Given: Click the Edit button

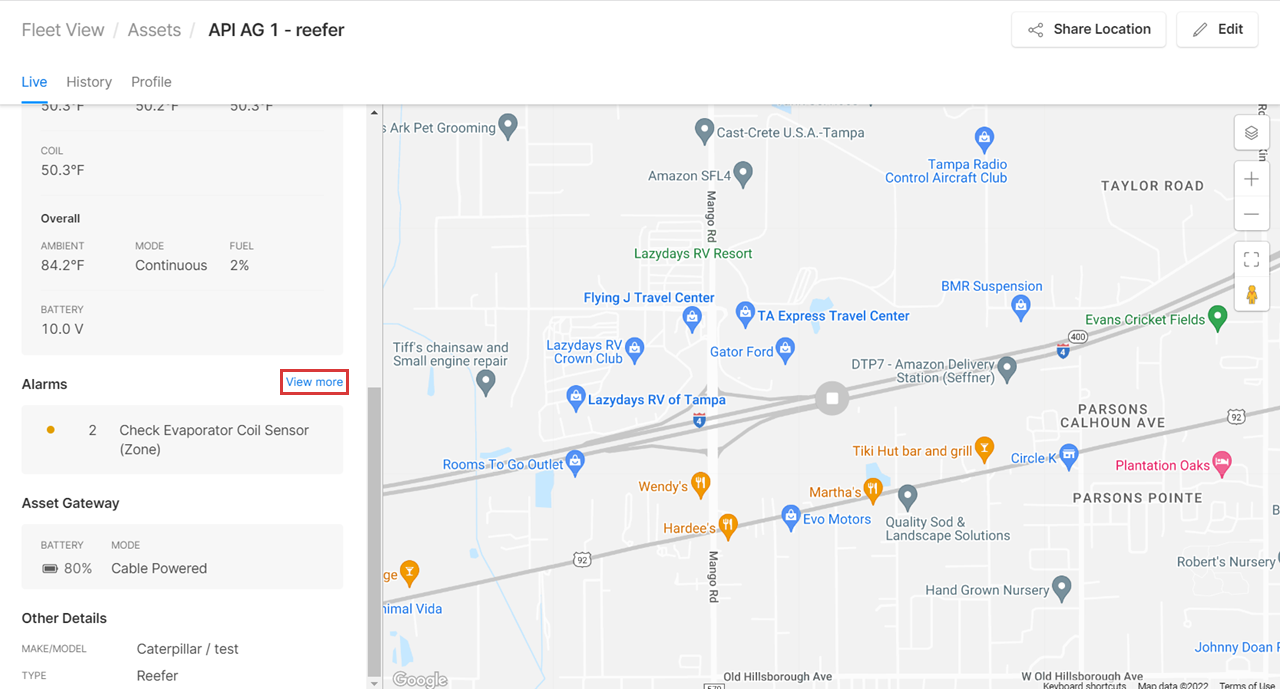Looking at the screenshot, I should (1217, 30).
